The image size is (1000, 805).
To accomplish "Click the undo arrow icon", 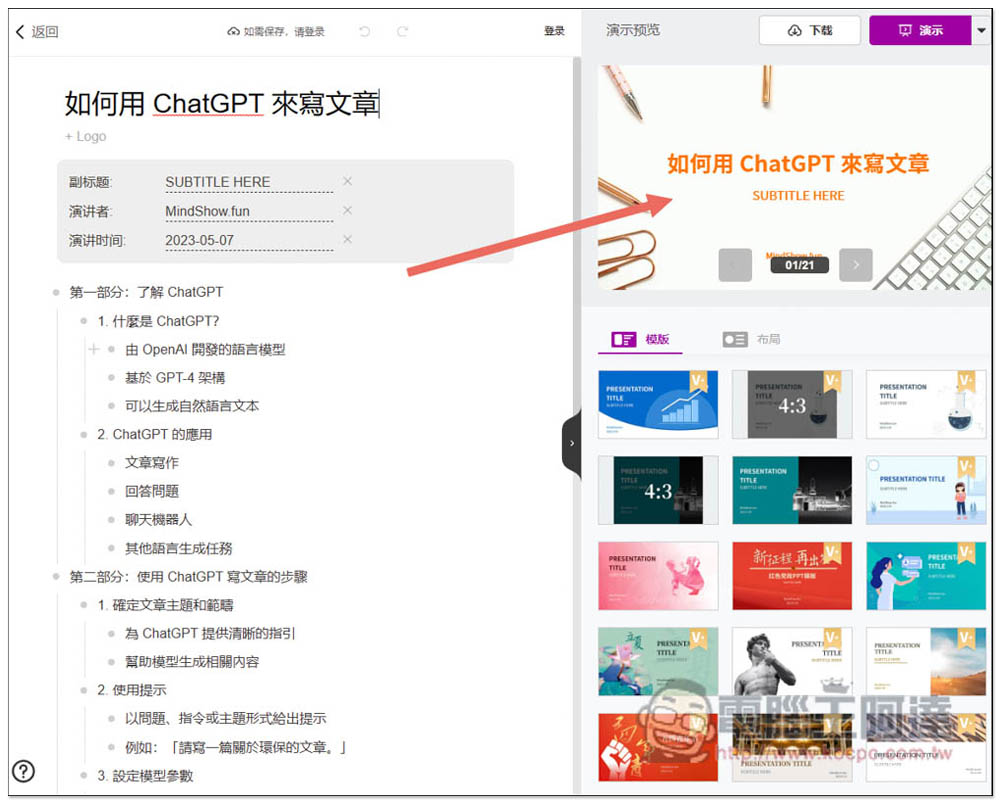I will (365, 32).
